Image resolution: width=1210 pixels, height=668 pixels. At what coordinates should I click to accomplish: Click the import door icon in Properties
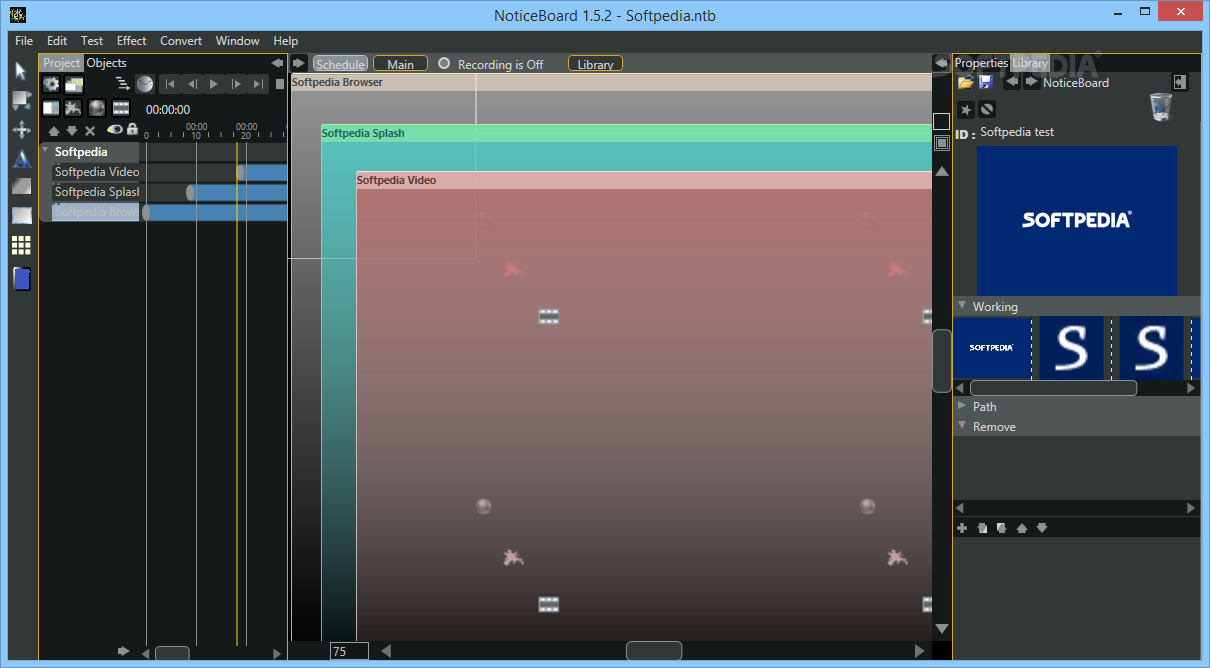point(1180,82)
